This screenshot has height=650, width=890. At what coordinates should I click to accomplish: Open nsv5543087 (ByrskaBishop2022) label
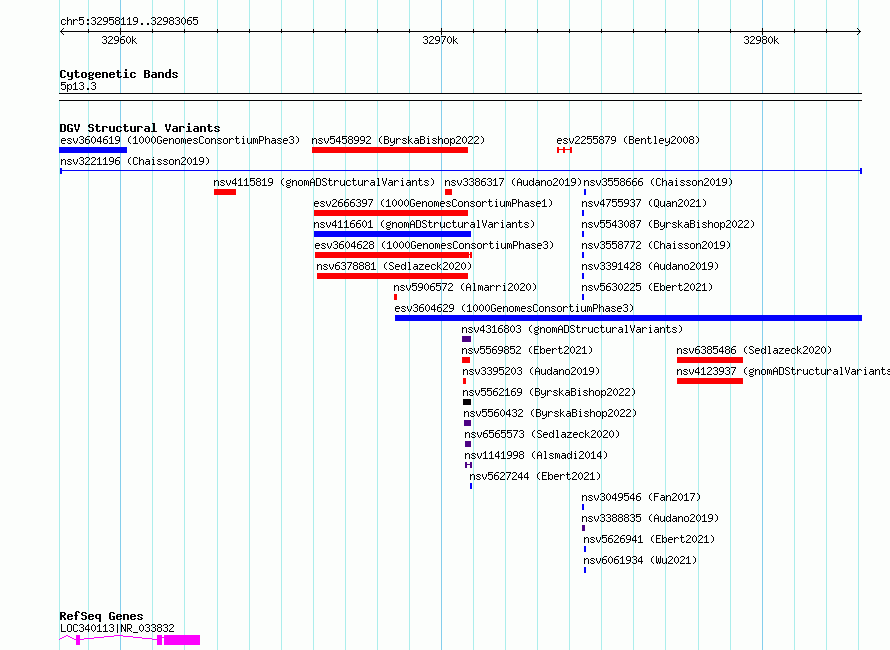tap(668, 224)
